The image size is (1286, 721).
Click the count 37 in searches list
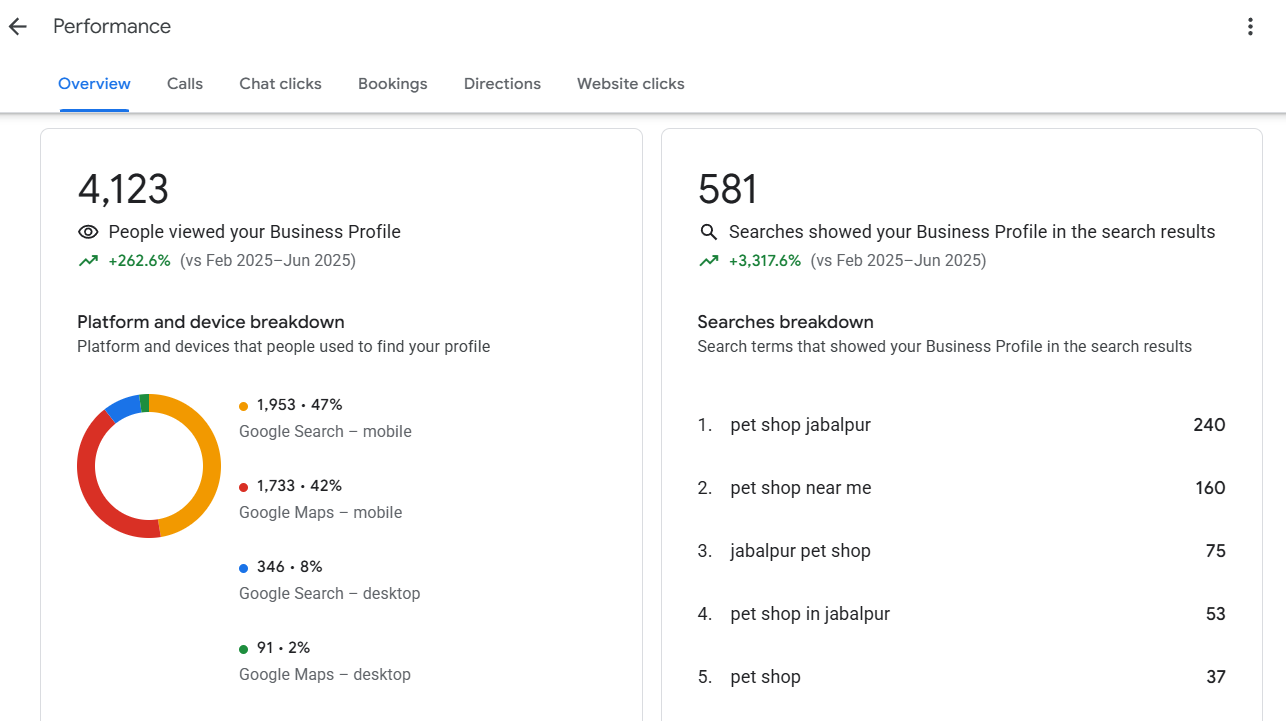[1215, 677]
